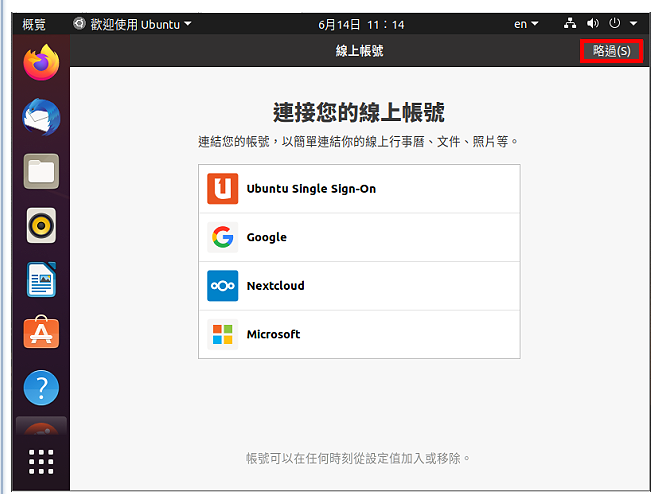
Task: Open the en input language dropdown
Action: click(526, 24)
